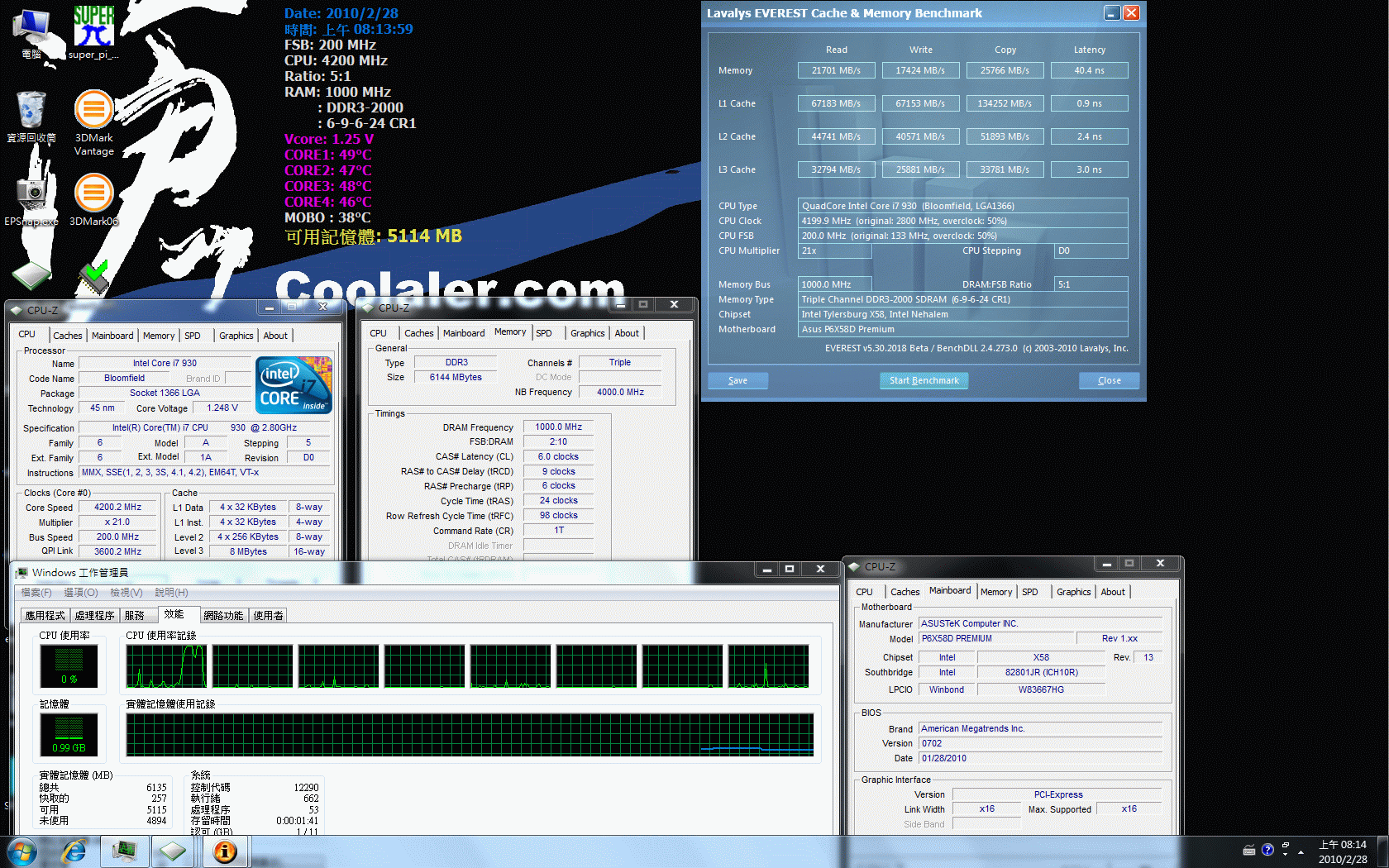Click the Core Speed value 4200.2 MHz
The width and height of the screenshot is (1389, 868).
pyautogui.click(x=117, y=507)
